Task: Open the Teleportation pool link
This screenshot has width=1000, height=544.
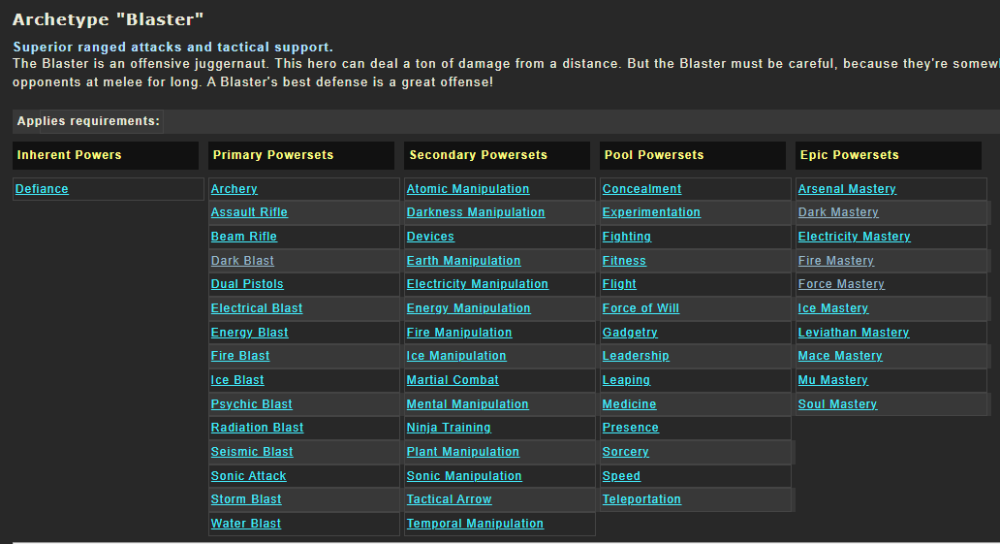Action: click(642, 500)
